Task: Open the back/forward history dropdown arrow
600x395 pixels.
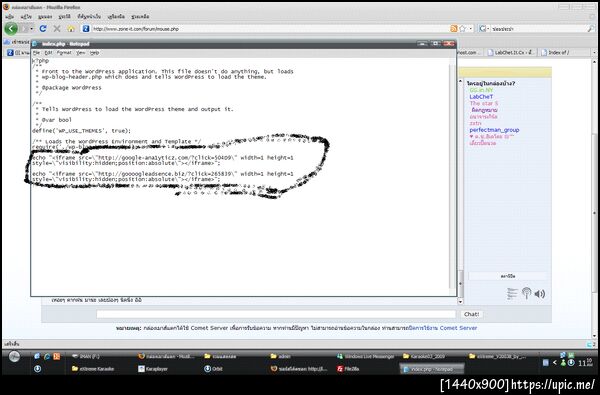Action: (31, 29)
